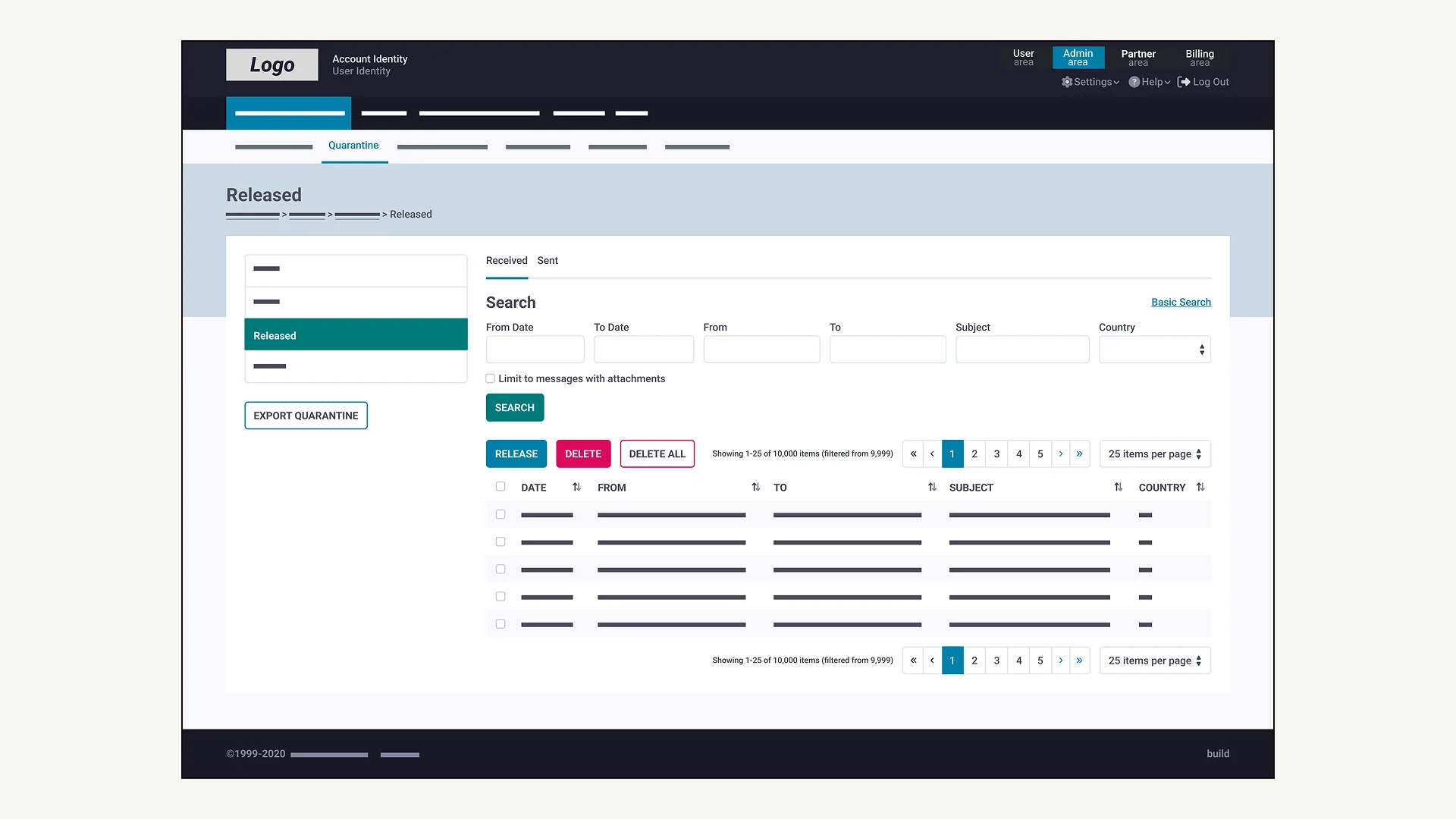
Task: Click the SEARCH button
Action: coord(515,408)
